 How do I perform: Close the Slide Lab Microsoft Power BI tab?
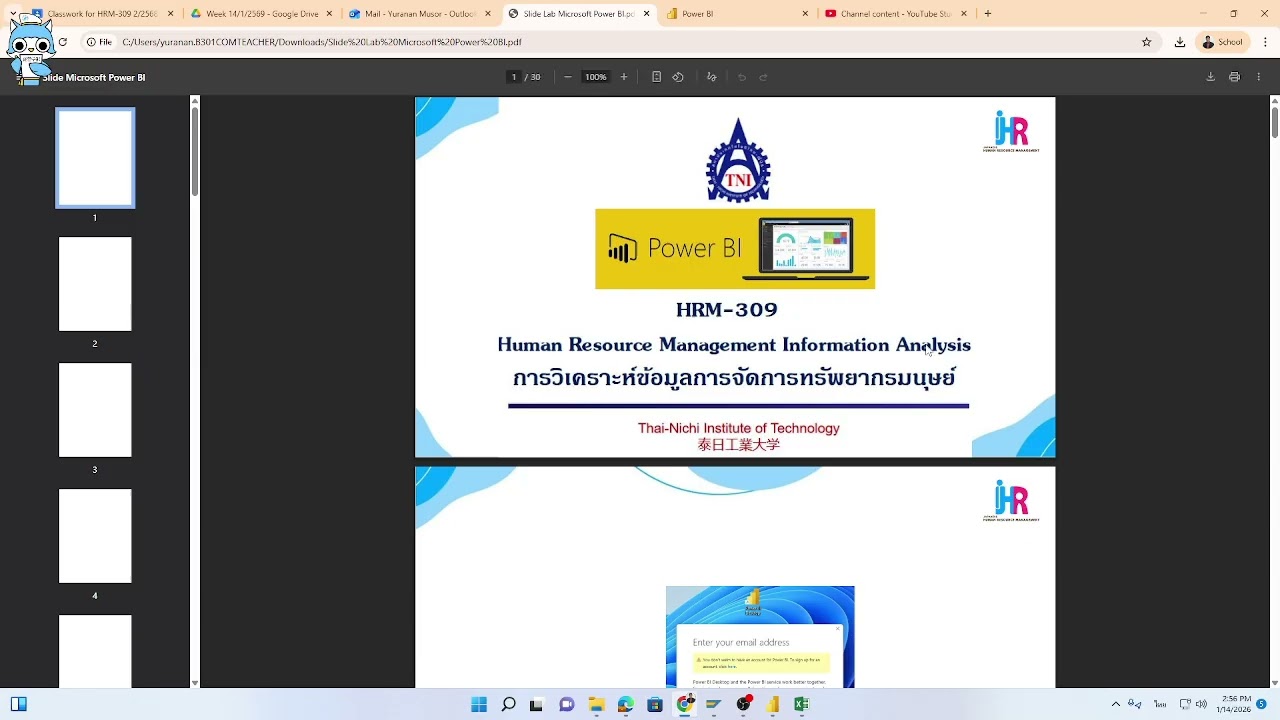(647, 14)
